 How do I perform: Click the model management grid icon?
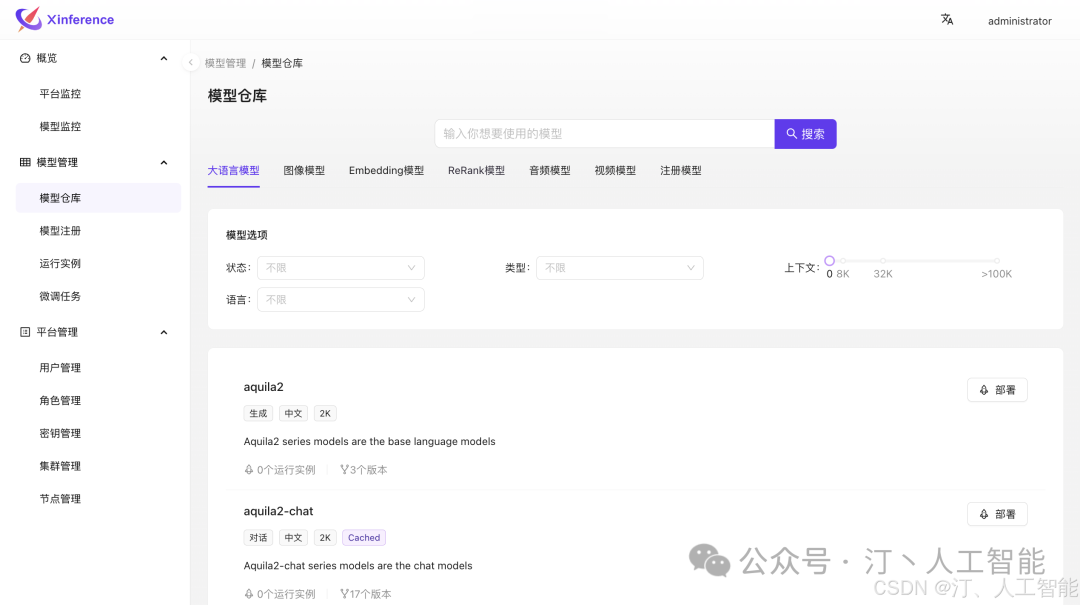coord(25,162)
